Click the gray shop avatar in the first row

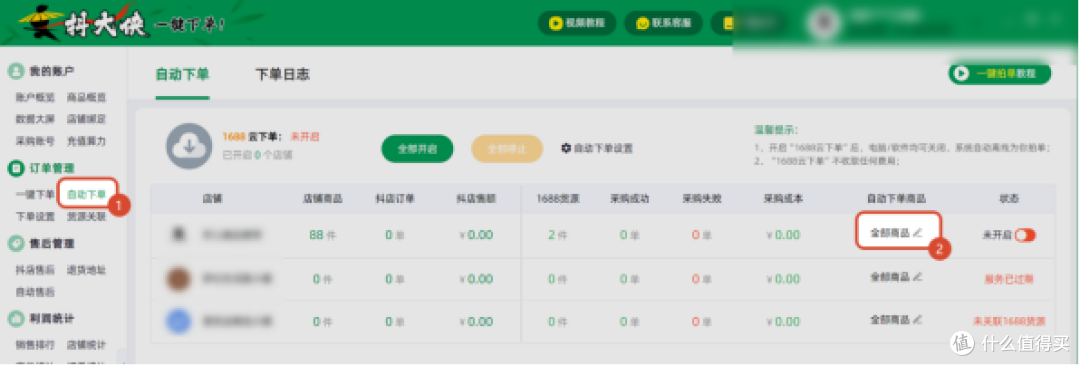click(x=178, y=235)
